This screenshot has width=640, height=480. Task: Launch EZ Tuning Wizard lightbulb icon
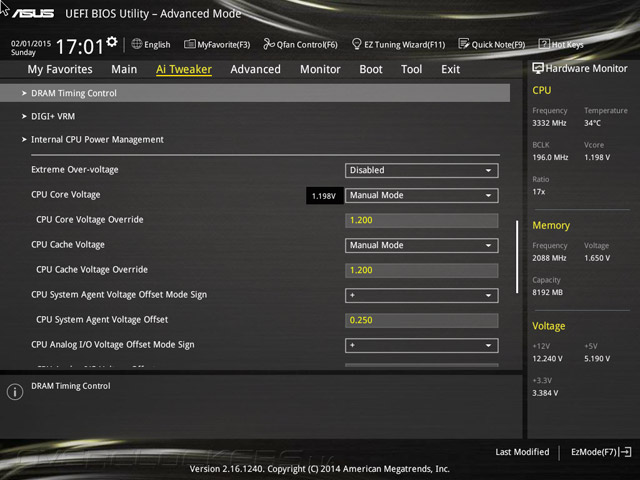(x=356, y=44)
